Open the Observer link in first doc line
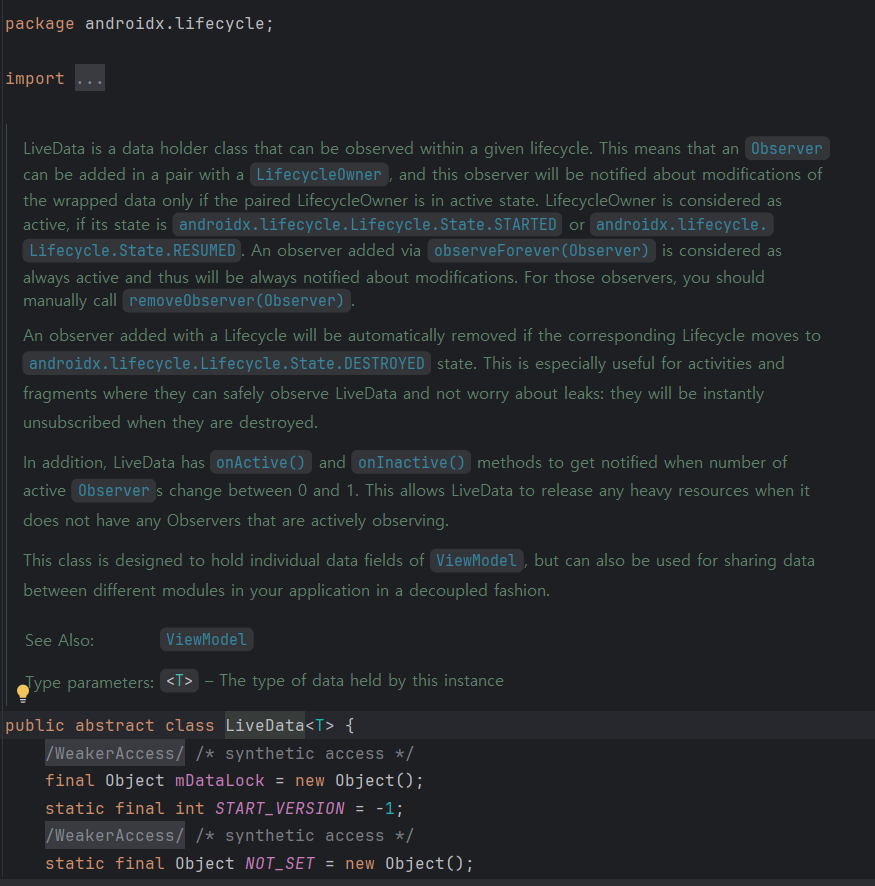The height and width of the screenshot is (886, 875). 787,149
